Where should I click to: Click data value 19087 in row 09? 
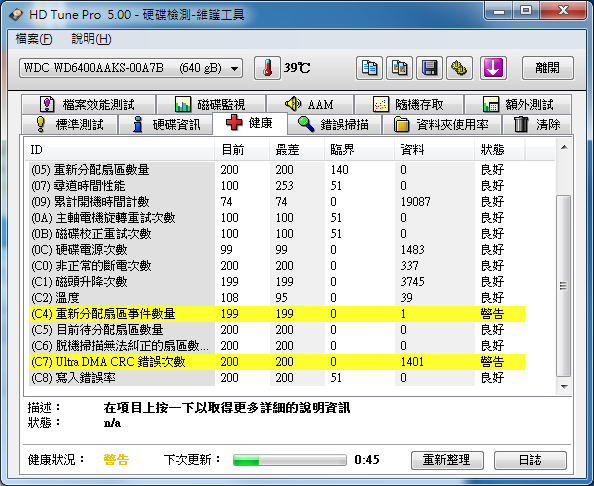(415, 202)
